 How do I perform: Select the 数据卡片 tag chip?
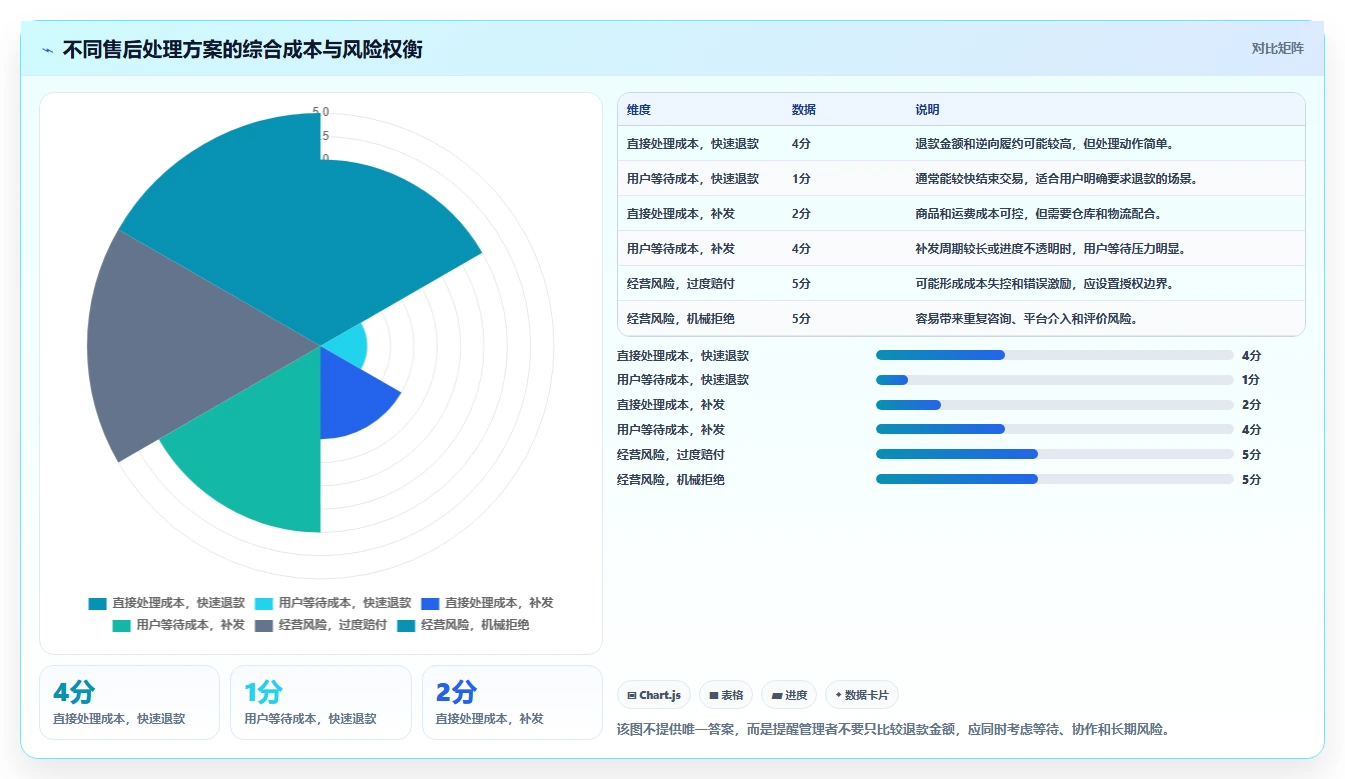(862, 695)
